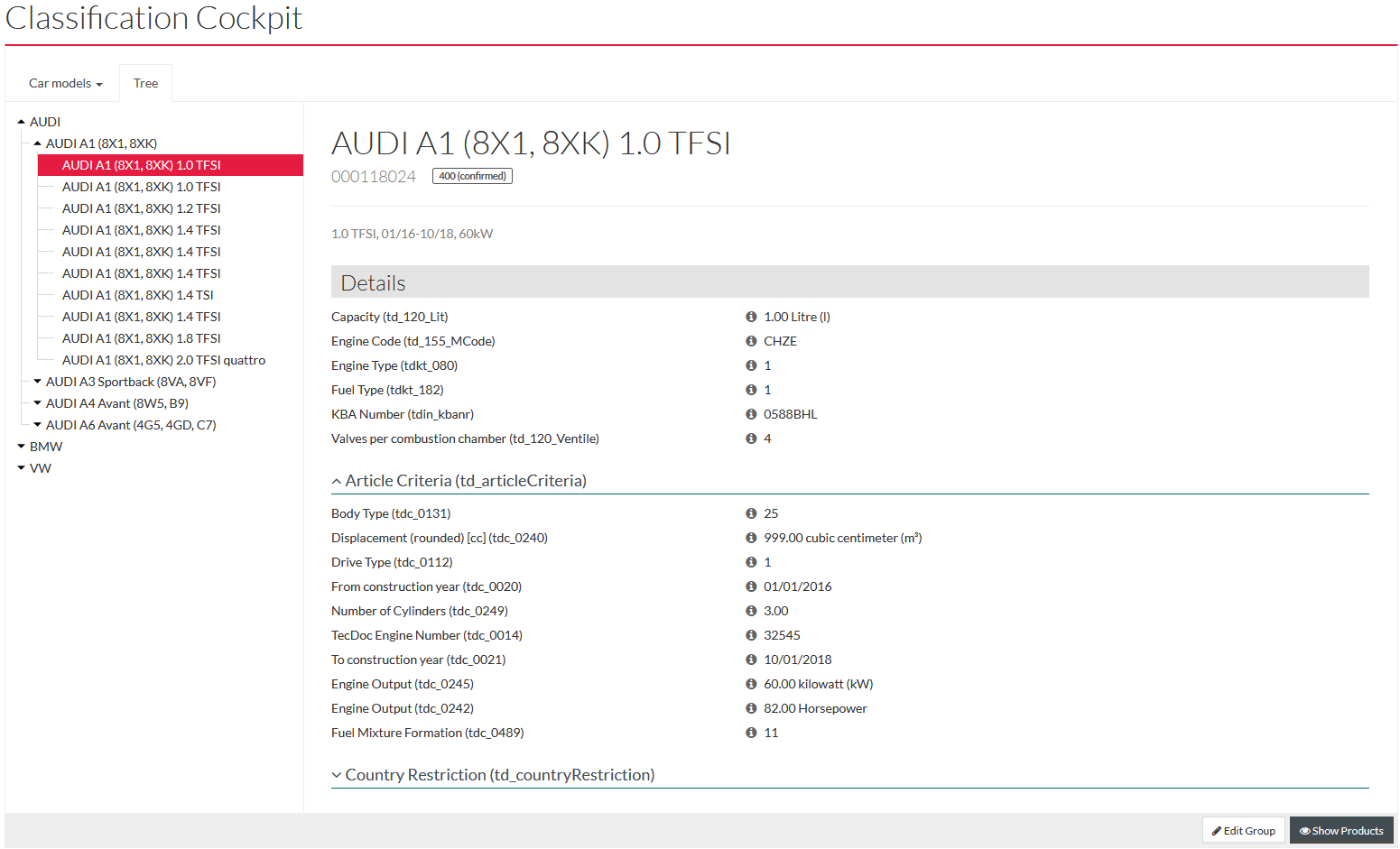1400x849 pixels.
Task: Click the 1.0 TFSI, 01/16-10/18, 60kW summary text
Action: (412, 234)
